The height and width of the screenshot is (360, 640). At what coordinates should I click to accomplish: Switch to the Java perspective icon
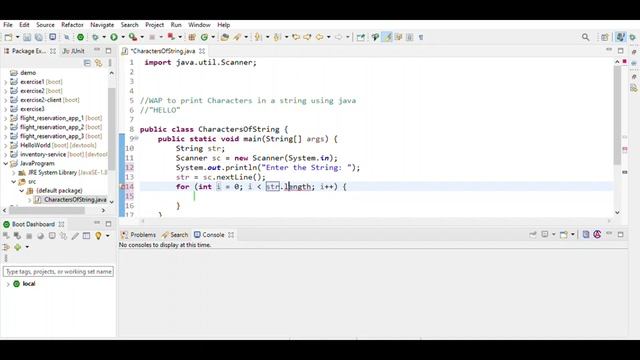point(620,37)
